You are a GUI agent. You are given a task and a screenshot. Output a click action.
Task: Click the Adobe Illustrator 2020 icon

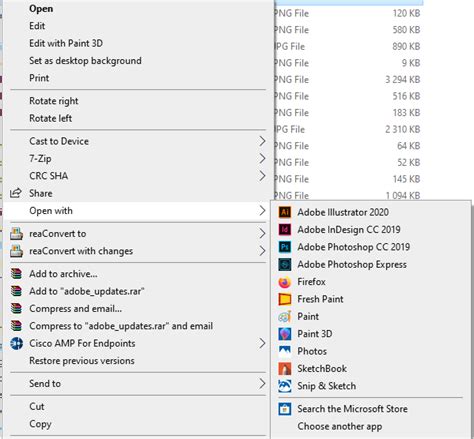click(285, 212)
